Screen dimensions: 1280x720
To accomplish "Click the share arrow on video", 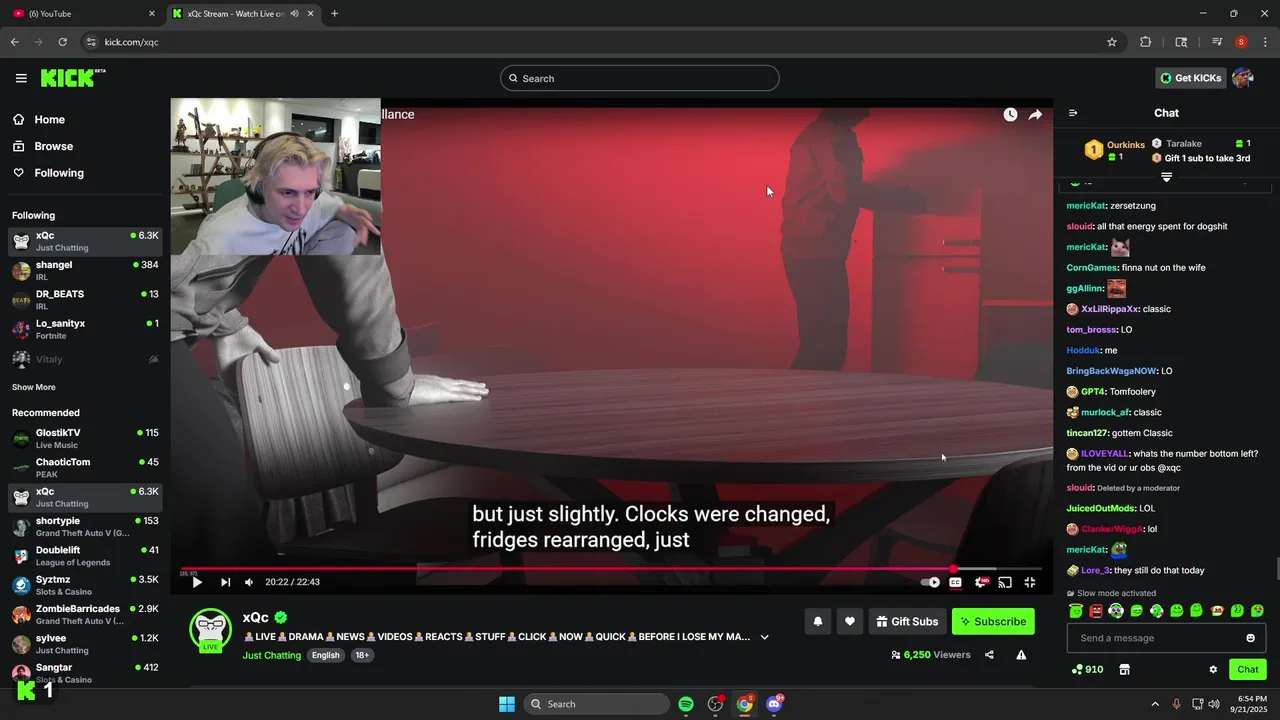I will point(1035,115).
